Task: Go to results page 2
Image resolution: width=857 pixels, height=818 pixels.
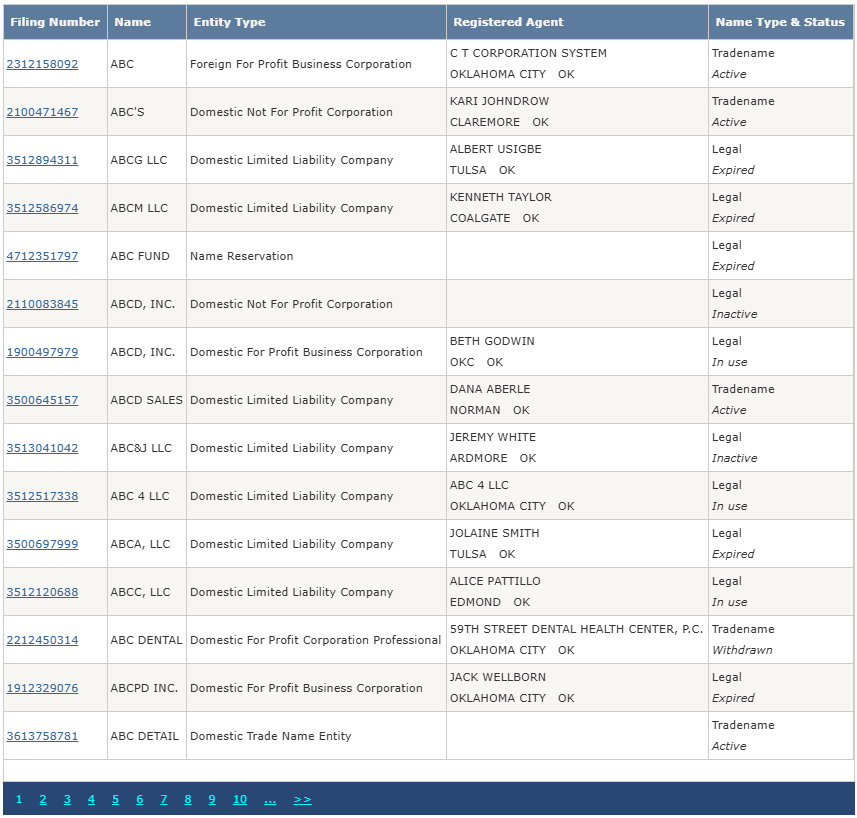Action: [x=43, y=799]
